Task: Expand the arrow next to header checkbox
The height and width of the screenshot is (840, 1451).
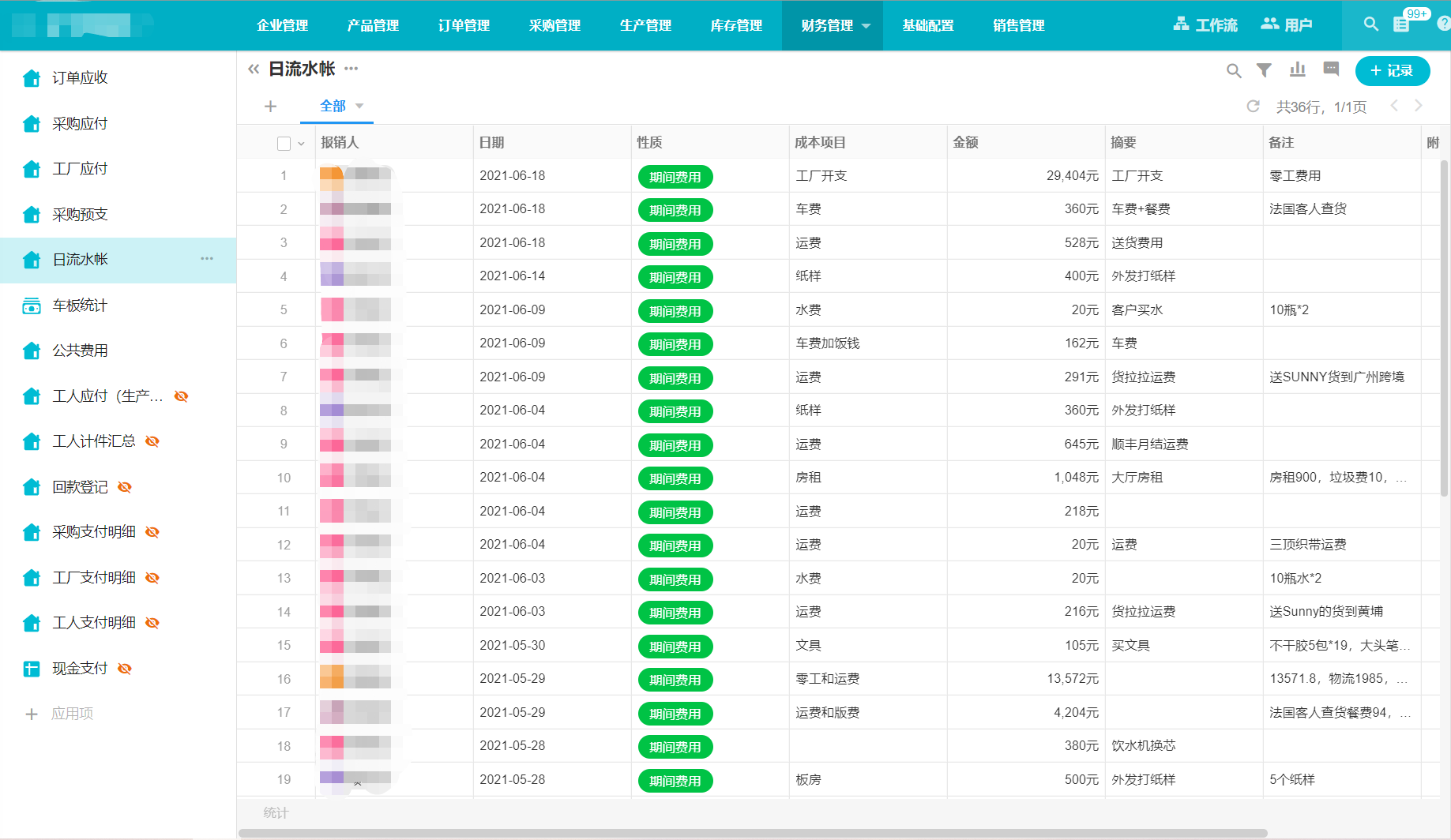Action: tap(301, 144)
